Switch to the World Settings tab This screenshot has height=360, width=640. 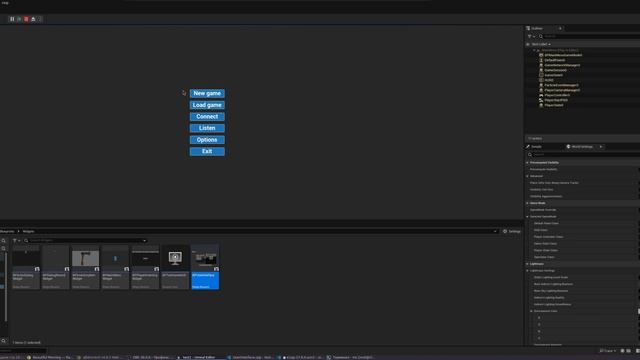(x=582, y=147)
